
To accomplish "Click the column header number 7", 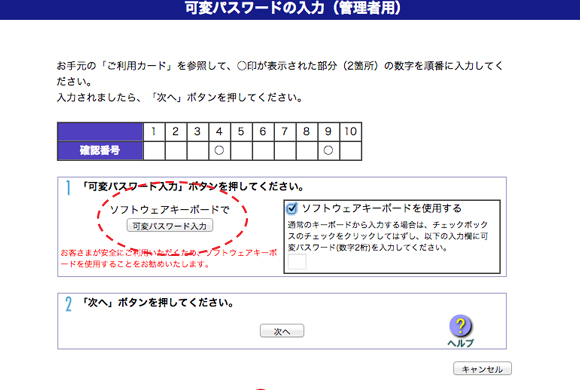I will tap(284, 131).
